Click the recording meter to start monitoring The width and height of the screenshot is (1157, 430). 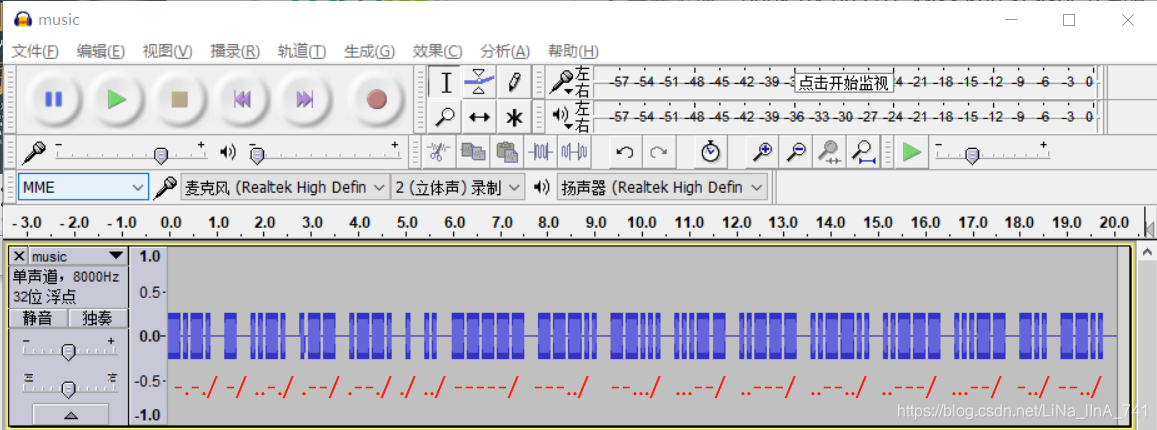point(845,83)
